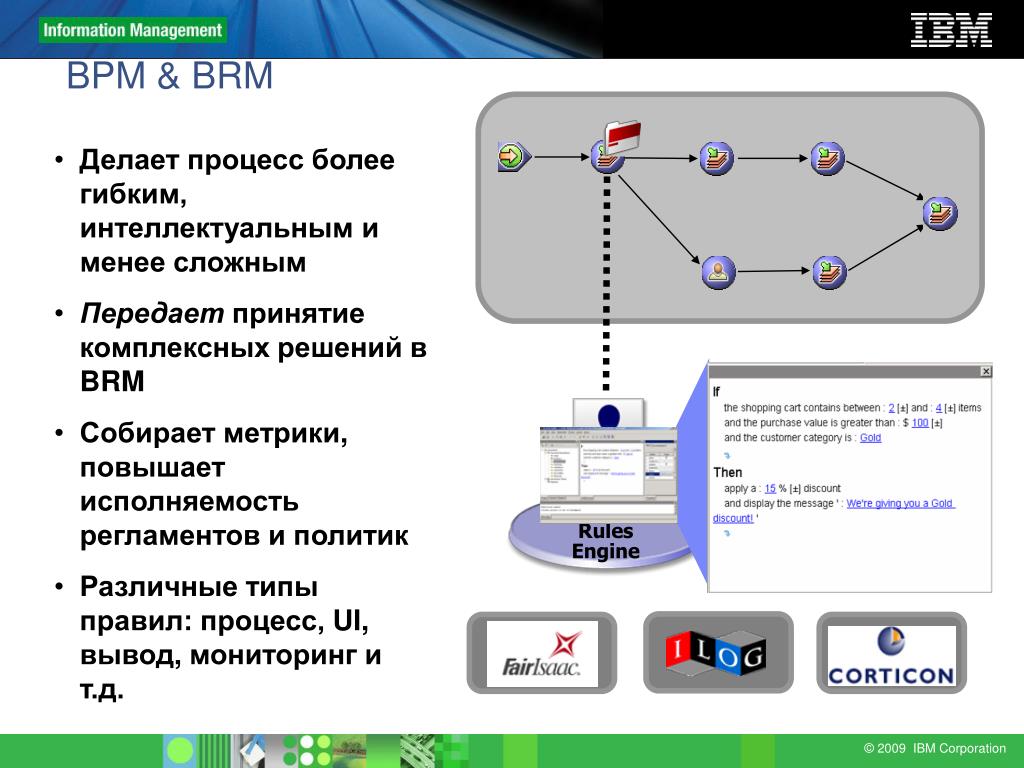Image resolution: width=1024 pixels, height=768 pixels.
Task: Click the Corticon logo tile
Action: 891,653
